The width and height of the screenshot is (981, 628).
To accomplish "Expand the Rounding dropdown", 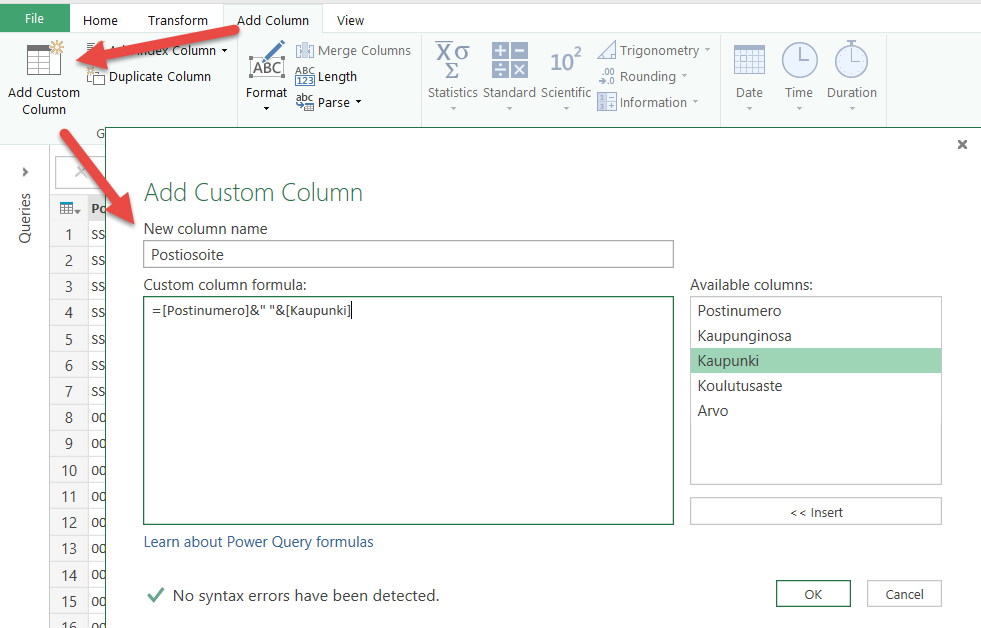I will click(684, 77).
